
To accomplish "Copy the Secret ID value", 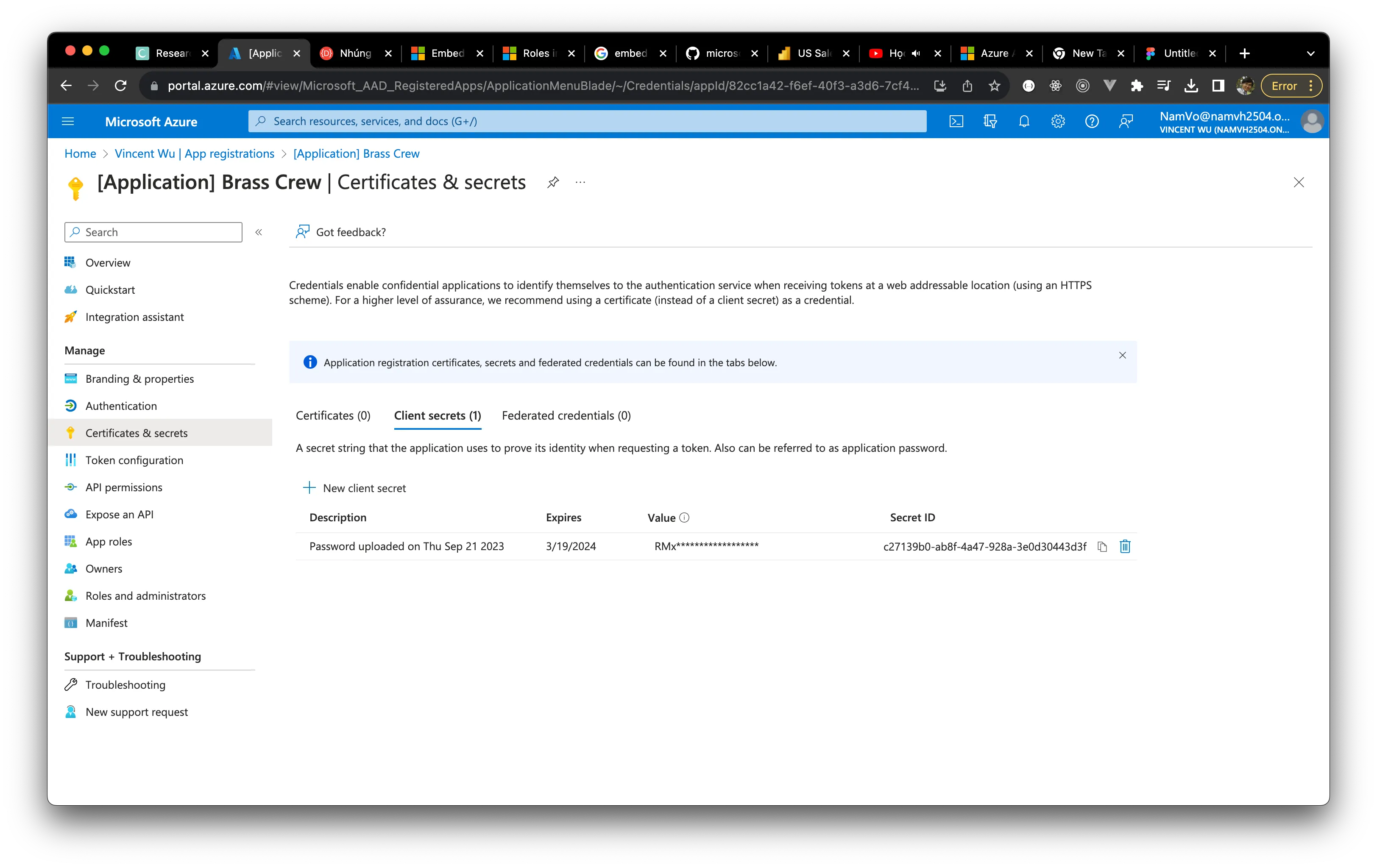I will tap(1103, 546).
